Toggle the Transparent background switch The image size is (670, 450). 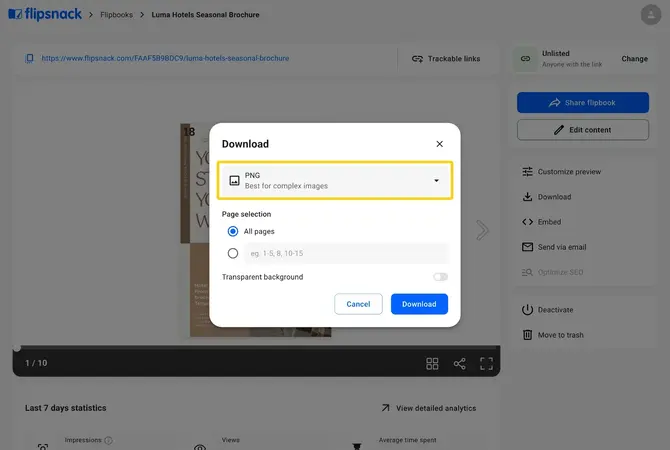point(440,277)
